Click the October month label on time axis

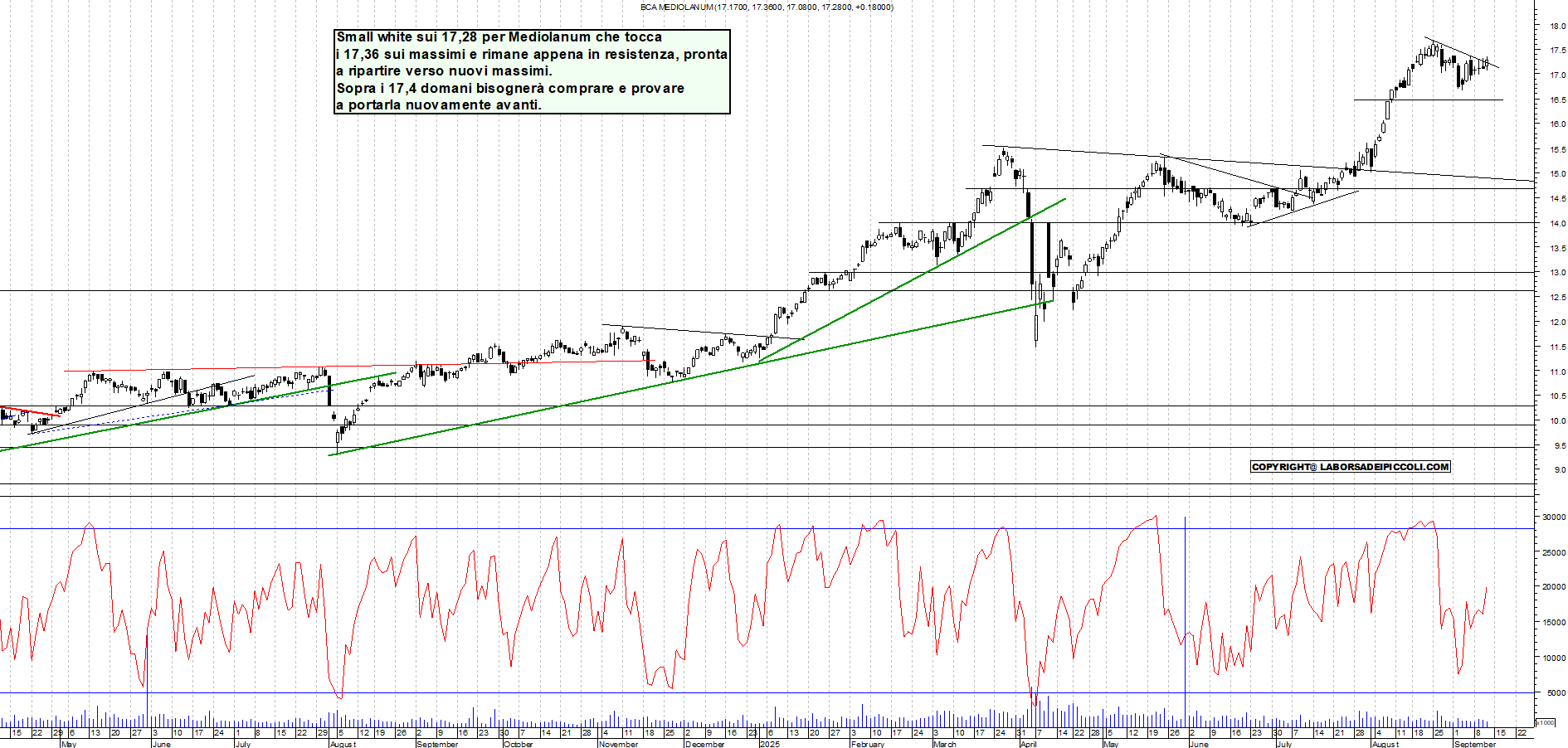(519, 744)
